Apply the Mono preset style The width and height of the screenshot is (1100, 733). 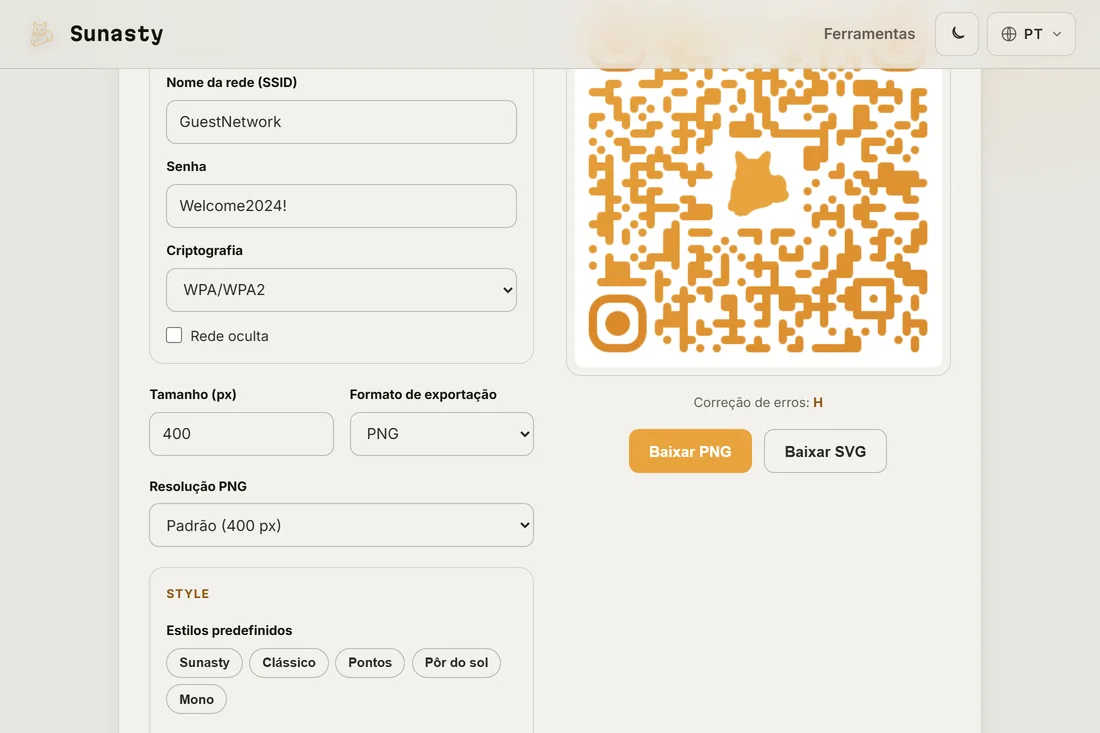point(196,699)
